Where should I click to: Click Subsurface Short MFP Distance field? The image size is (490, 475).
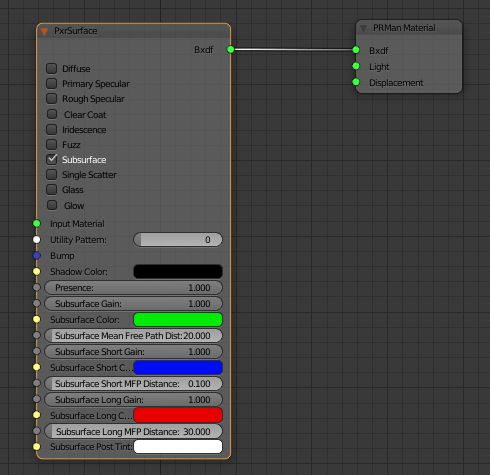pos(133,384)
